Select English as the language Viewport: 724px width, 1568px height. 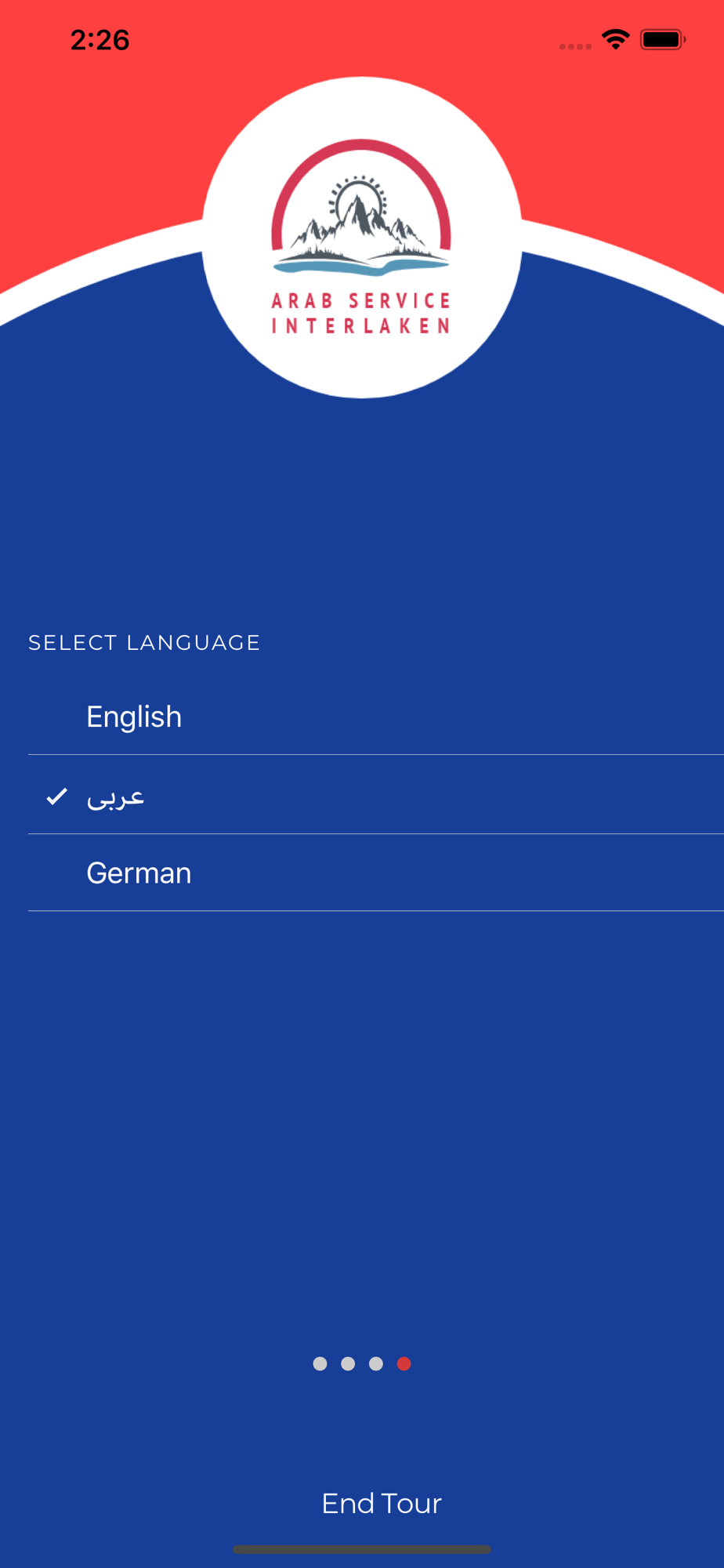(x=134, y=717)
